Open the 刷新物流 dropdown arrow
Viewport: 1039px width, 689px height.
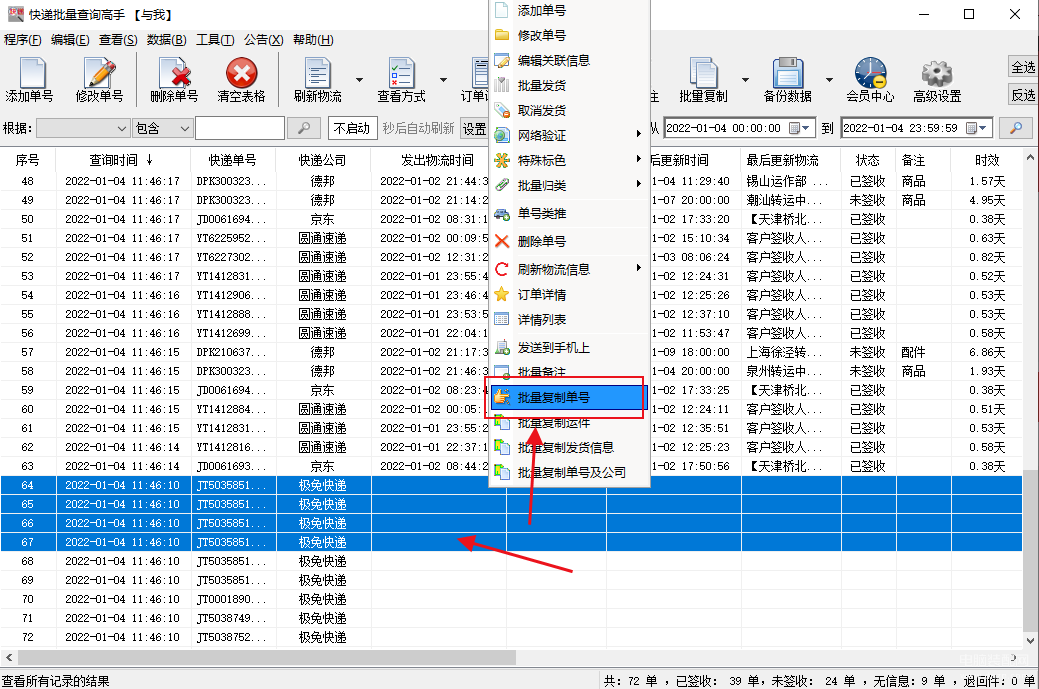pyautogui.click(x=359, y=80)
